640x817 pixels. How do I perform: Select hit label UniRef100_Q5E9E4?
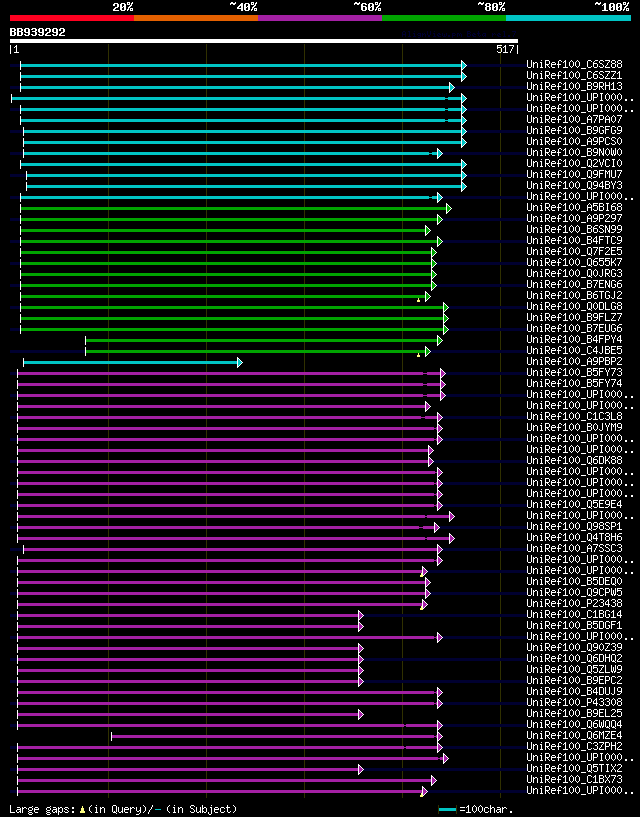(x=574, y=504)
